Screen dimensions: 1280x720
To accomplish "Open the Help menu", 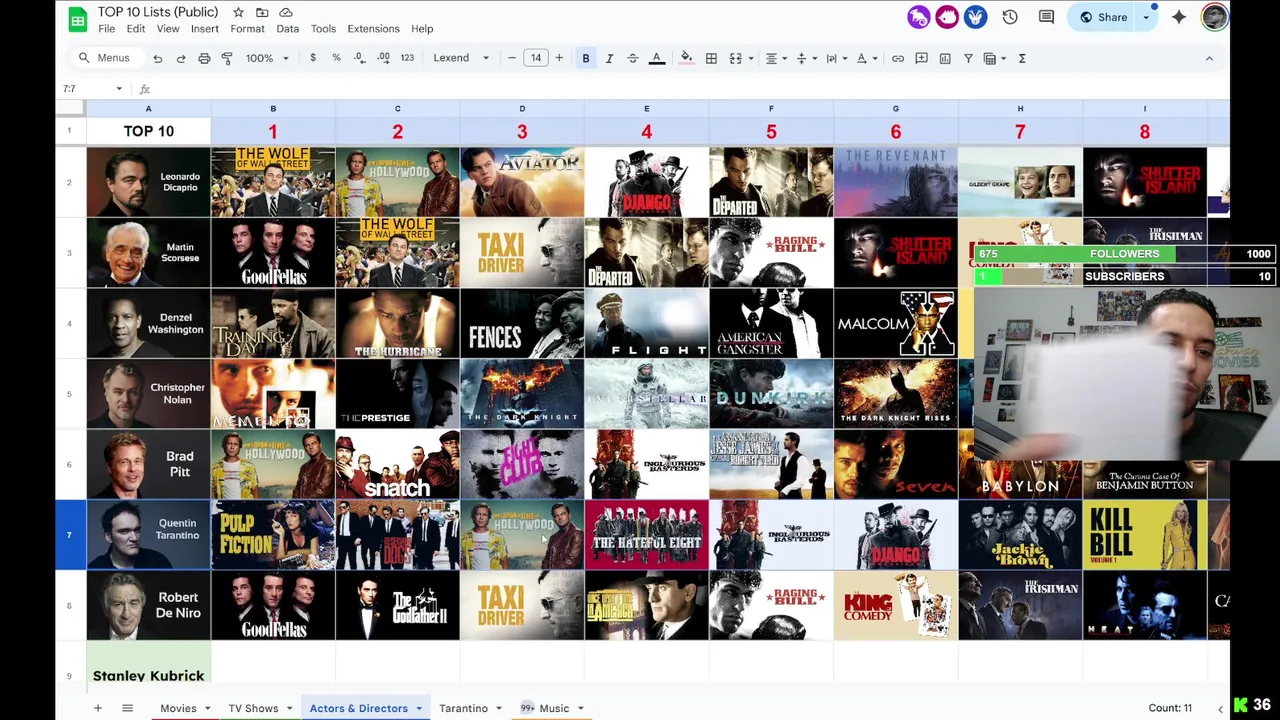I will click(x=422, y=29).
